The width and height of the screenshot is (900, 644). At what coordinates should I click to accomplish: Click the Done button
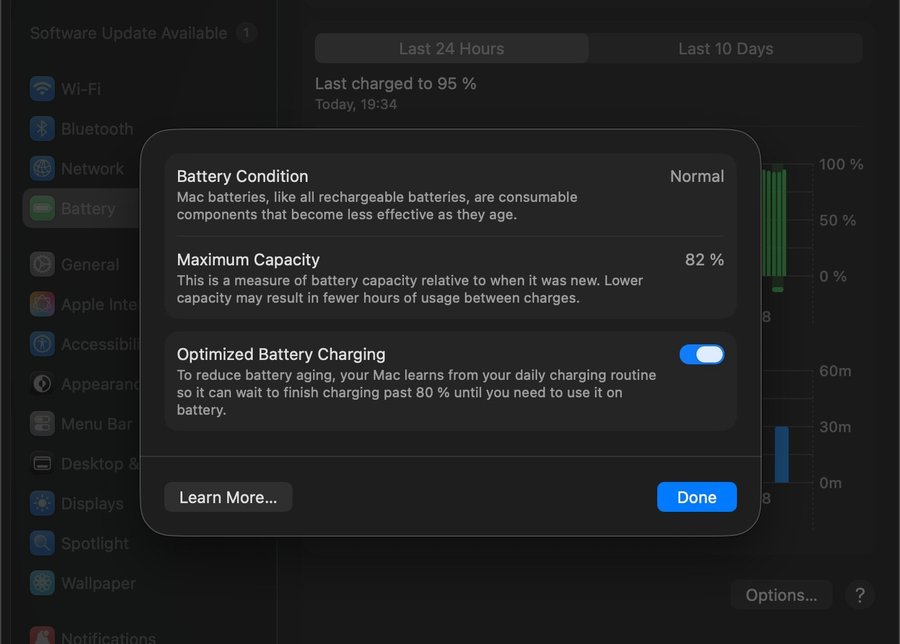[x=696, y=497]
